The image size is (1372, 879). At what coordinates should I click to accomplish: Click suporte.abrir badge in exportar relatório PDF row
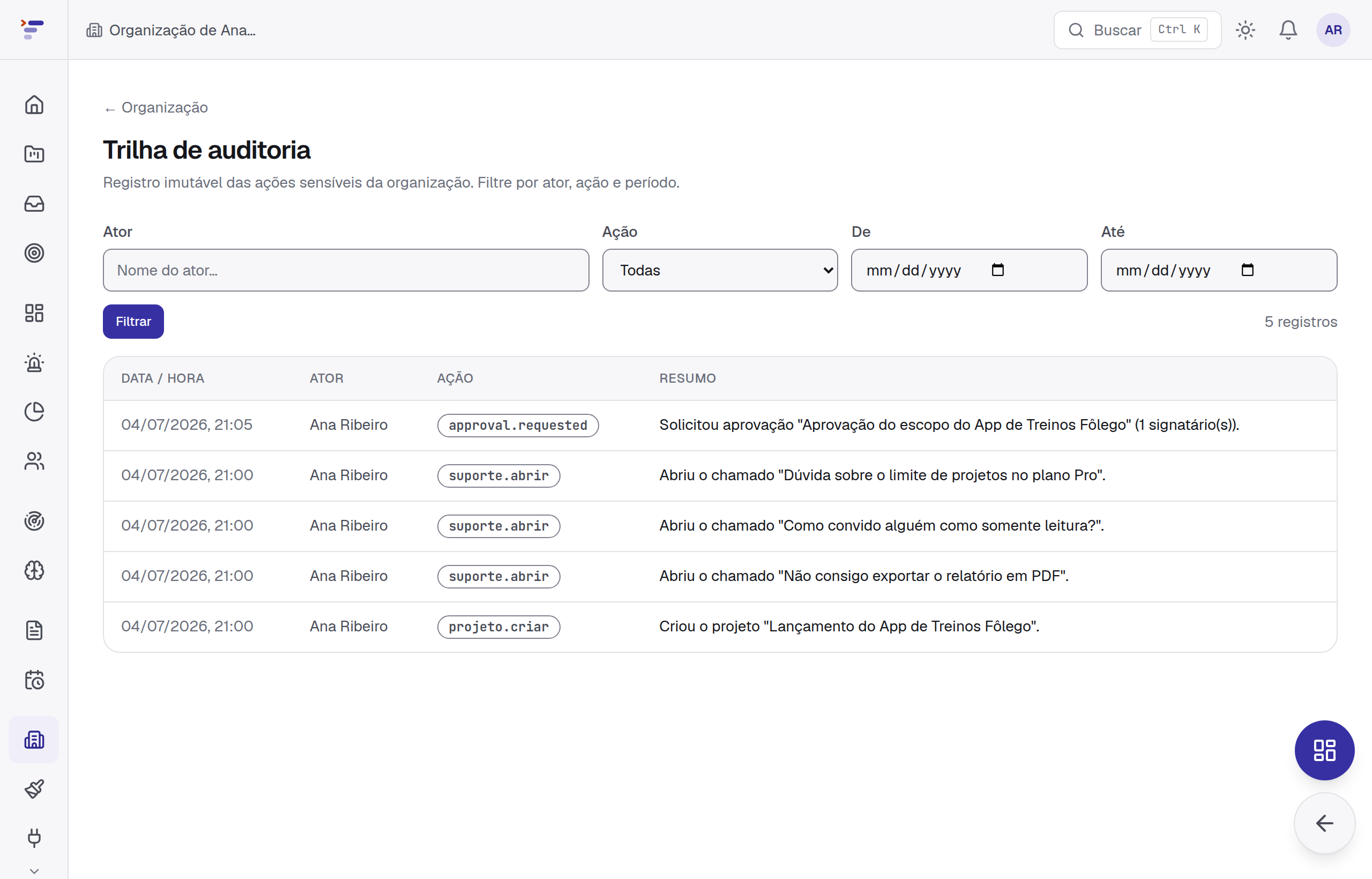pos(498,576)
